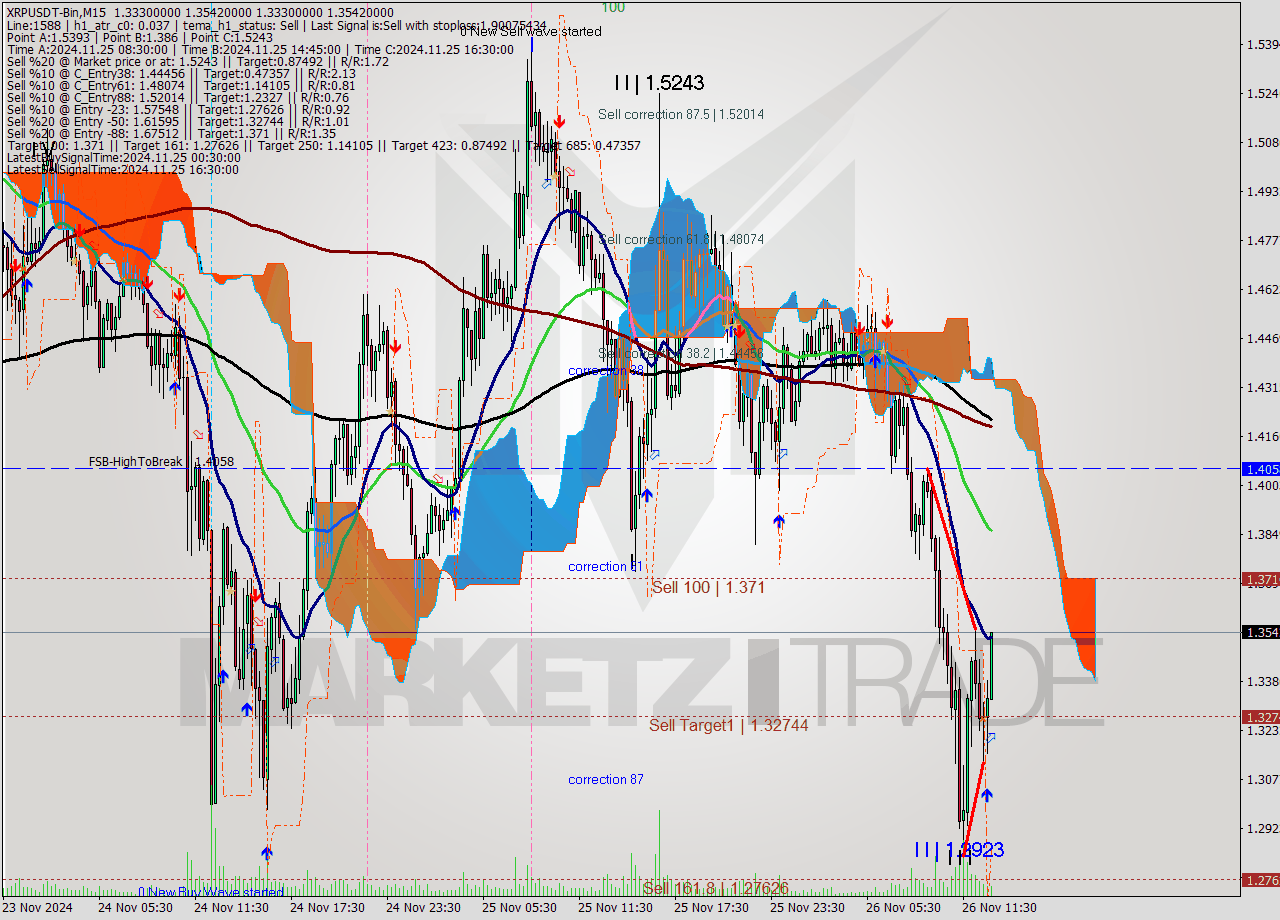Image resolution: width=1280 pixels, height=920 pixels.
Task: Click the '0 New Buy Wave started' label
Action: point(211,892)
